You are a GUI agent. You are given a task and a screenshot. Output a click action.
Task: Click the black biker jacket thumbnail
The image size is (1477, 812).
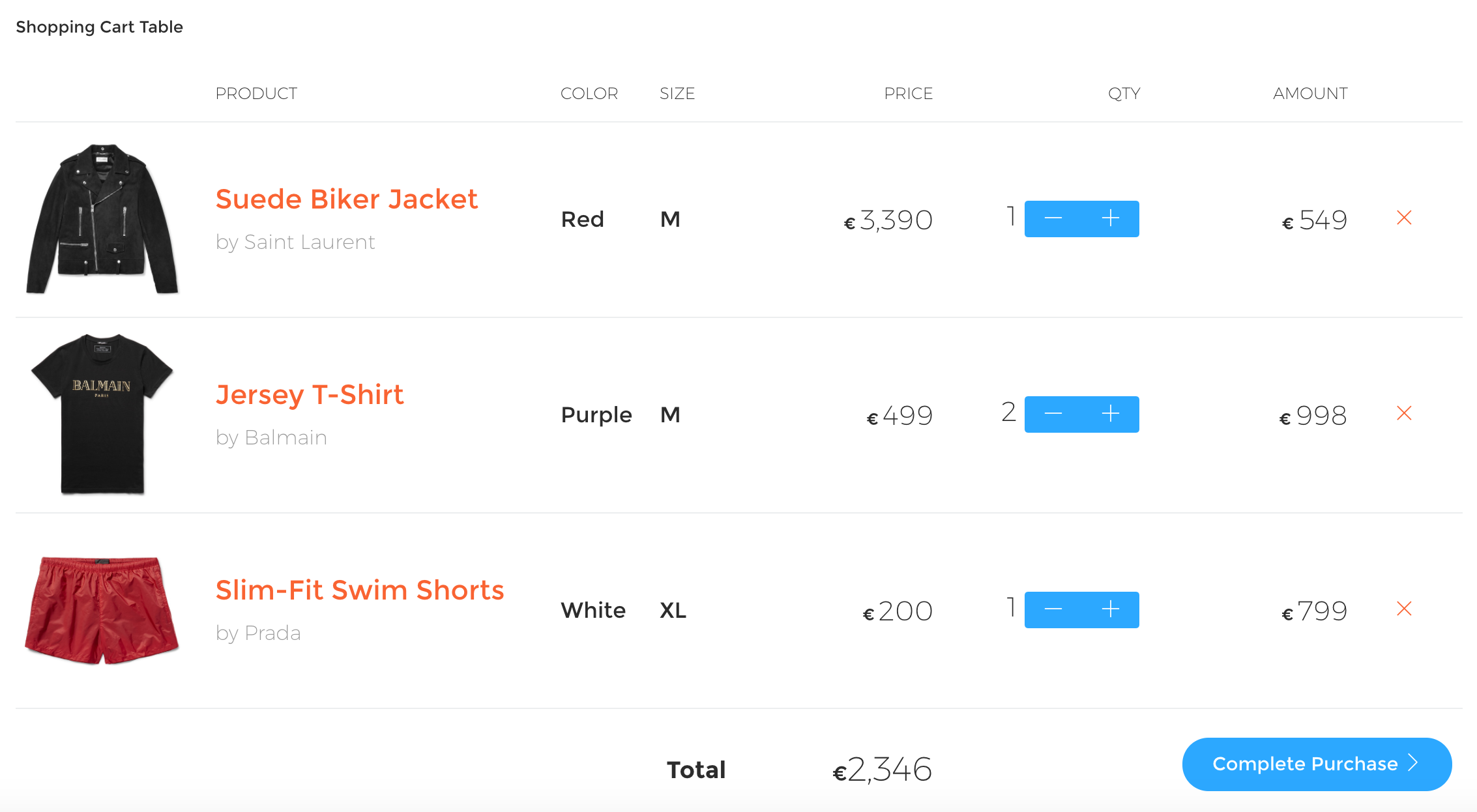pos(102,219)
